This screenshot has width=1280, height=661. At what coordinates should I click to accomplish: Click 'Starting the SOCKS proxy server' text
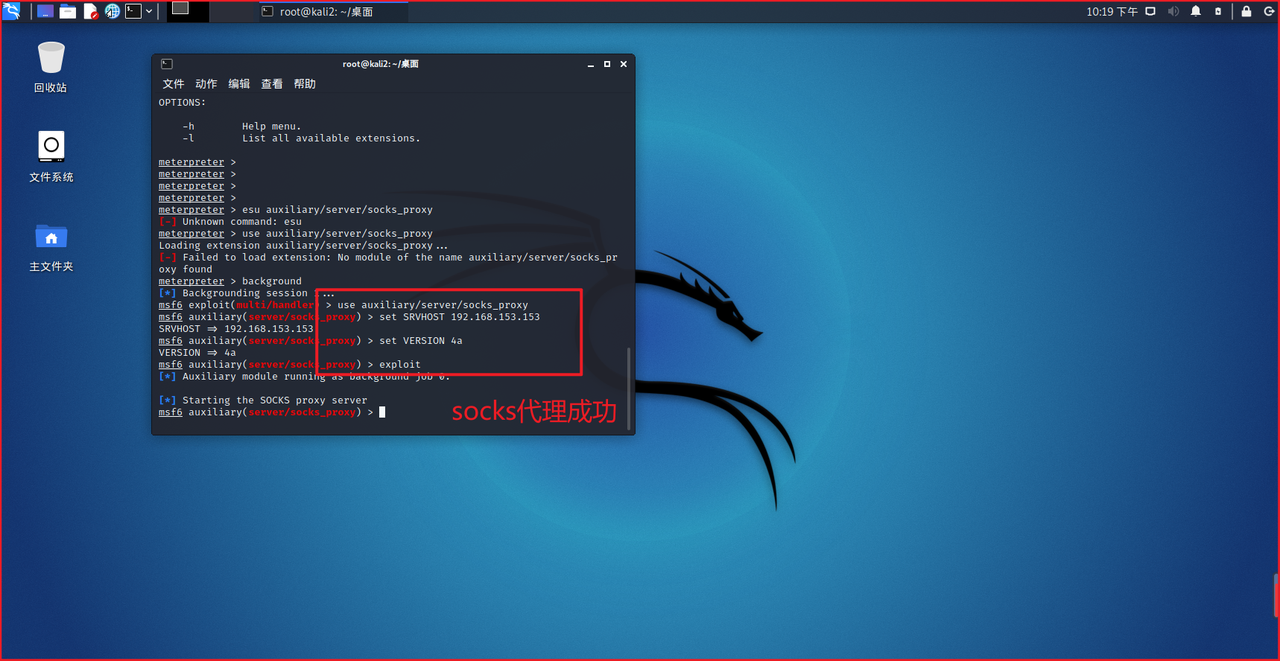(275, 400)
